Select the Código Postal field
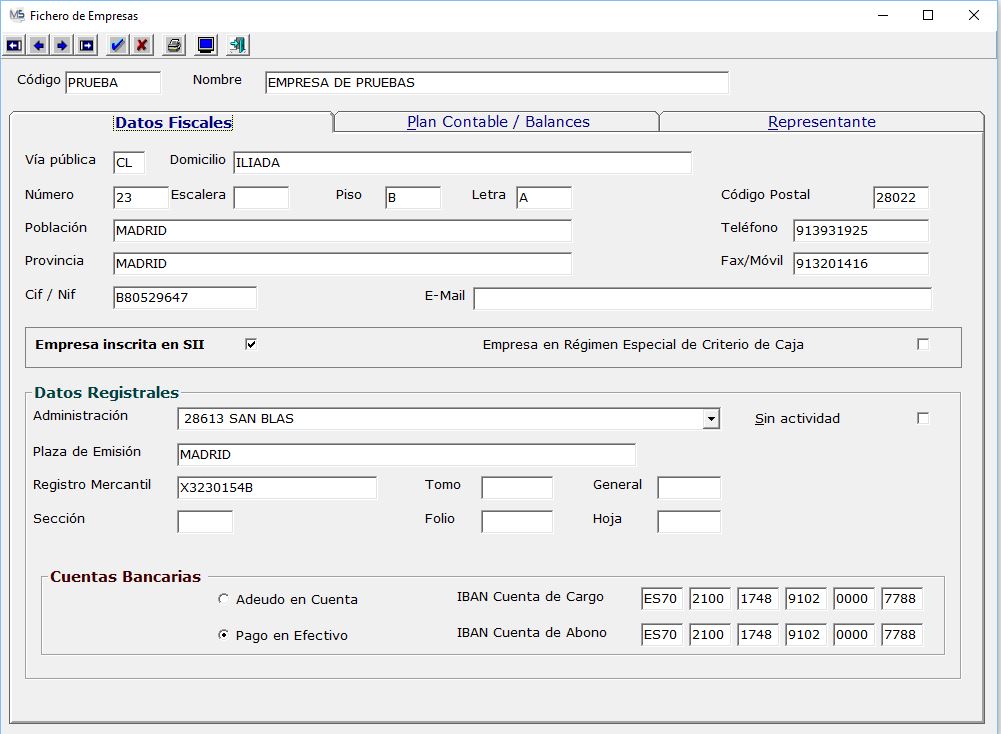 point(901,197)
